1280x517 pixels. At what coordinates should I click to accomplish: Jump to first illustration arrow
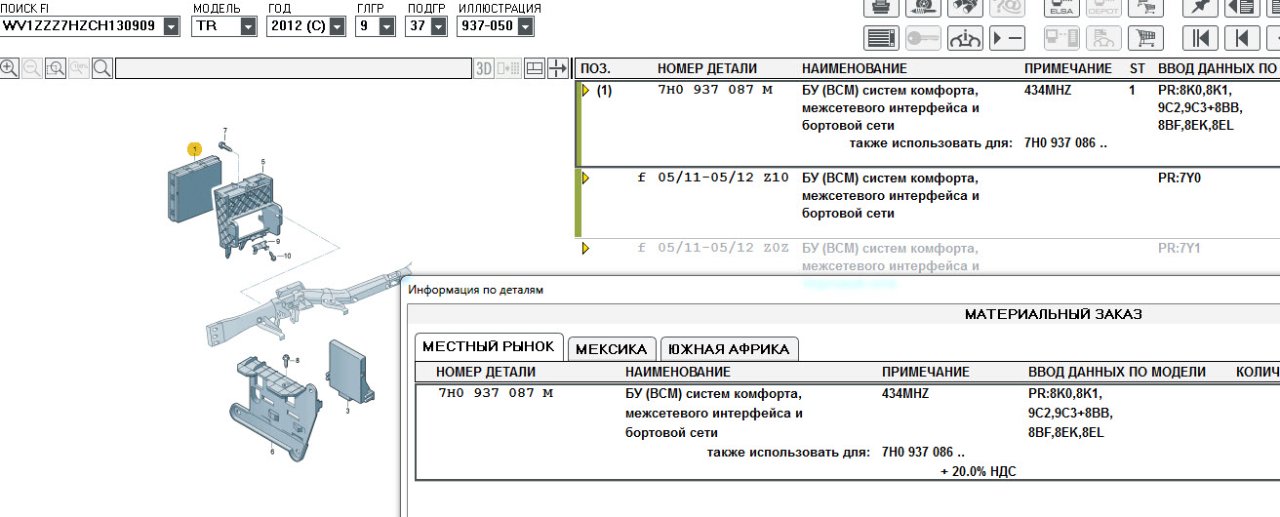coord(1200,38)
